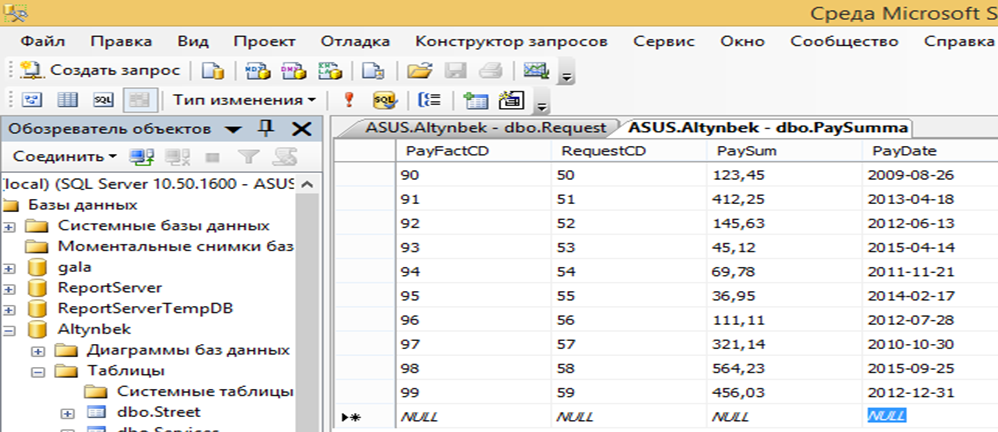Create an Analysis Services MDX query
This screenshot has width=998, height=432.
258,71
